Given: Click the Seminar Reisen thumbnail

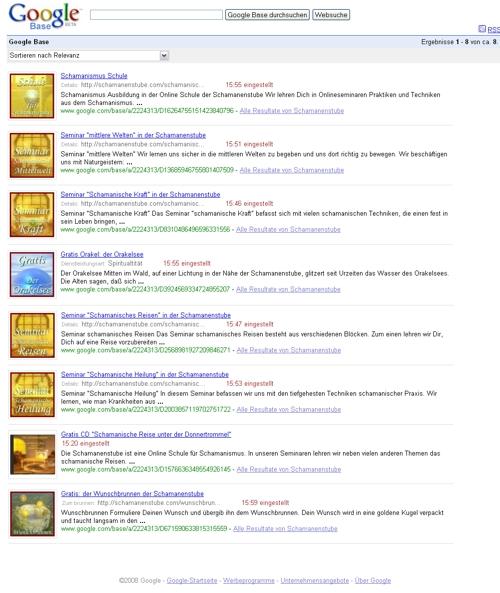Looking at the screenshot, I should (x=32, y=335).
